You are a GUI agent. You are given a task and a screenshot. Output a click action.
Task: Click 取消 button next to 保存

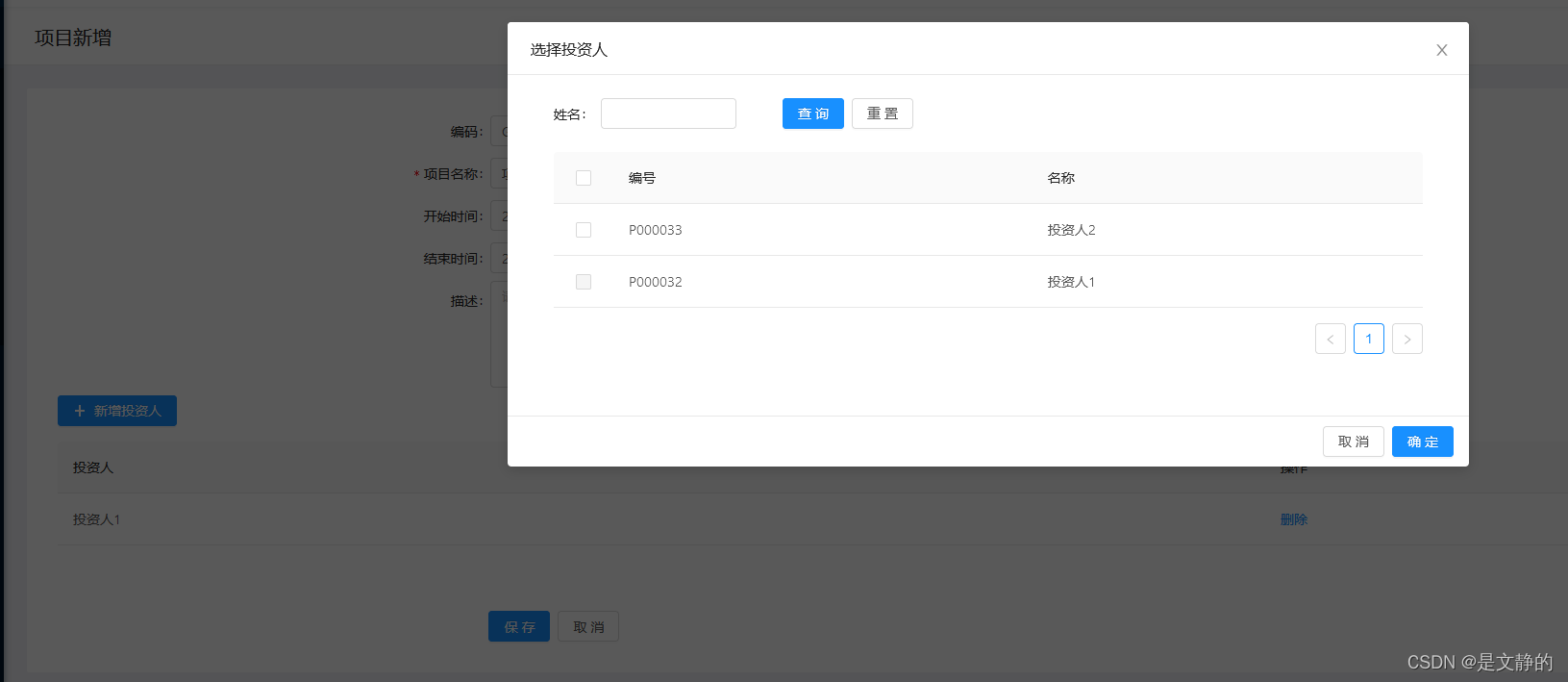tap(588, 626)
